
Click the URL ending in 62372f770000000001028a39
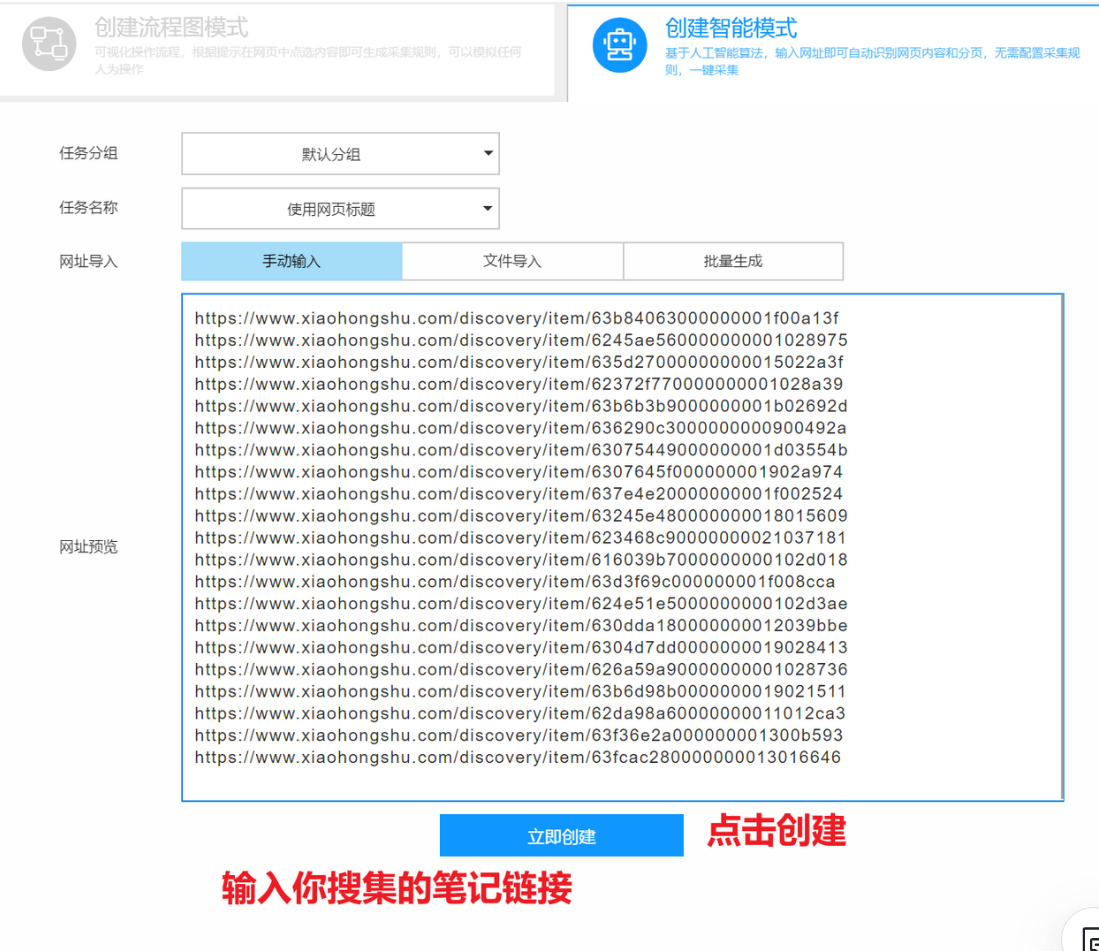click(519, 384)
